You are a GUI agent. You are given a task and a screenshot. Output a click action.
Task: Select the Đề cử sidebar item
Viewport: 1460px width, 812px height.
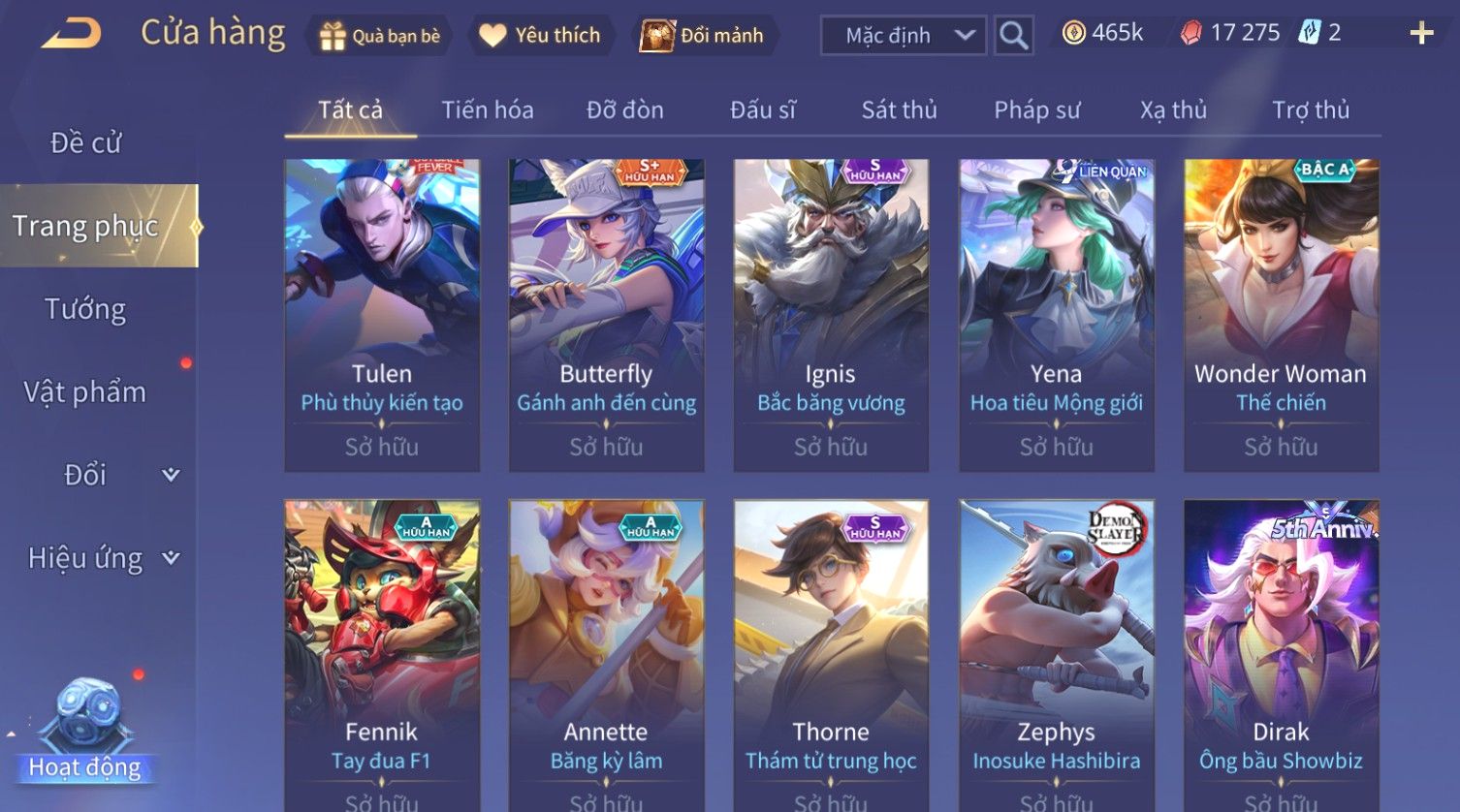click(x=85, y=142)
